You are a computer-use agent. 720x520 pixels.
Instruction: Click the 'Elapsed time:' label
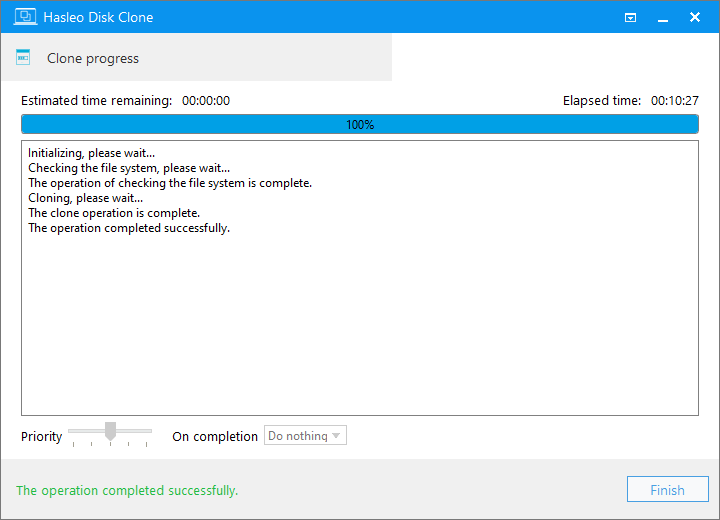602,101
